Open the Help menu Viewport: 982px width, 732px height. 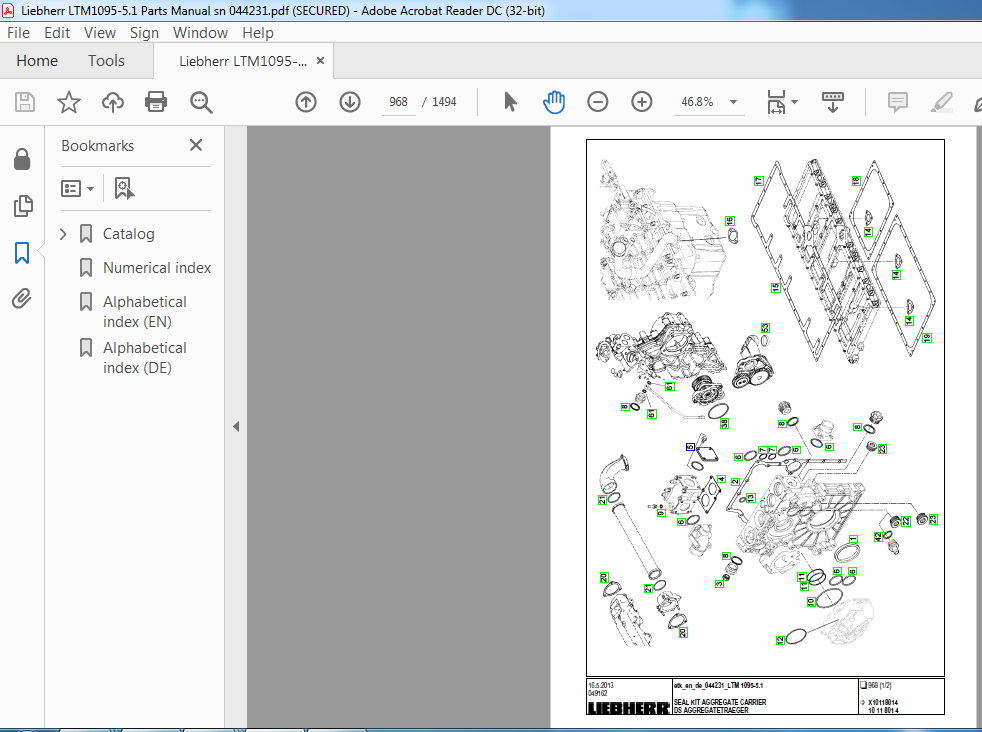tap(258, 33)
